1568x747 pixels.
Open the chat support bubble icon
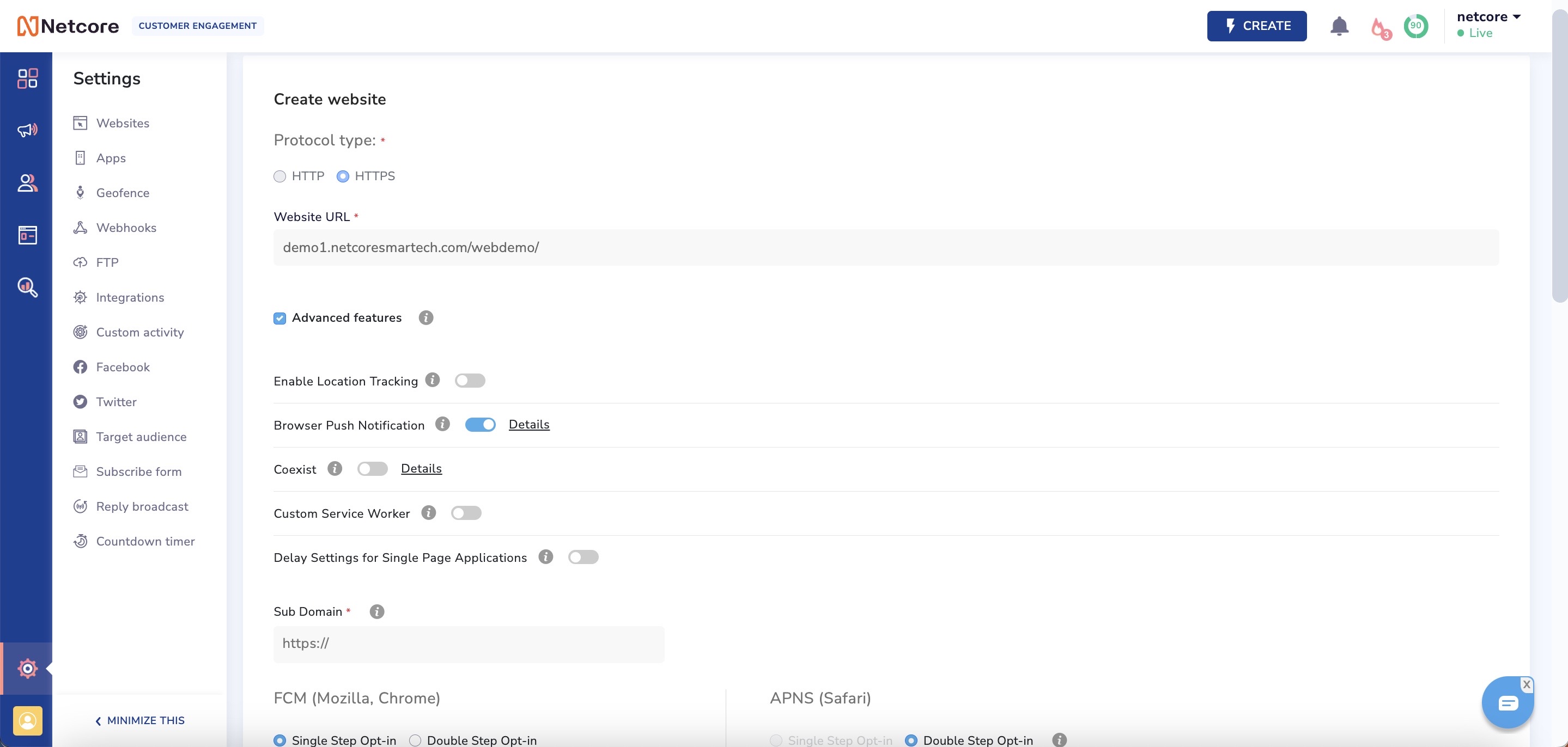click(x=1506, y=703)
